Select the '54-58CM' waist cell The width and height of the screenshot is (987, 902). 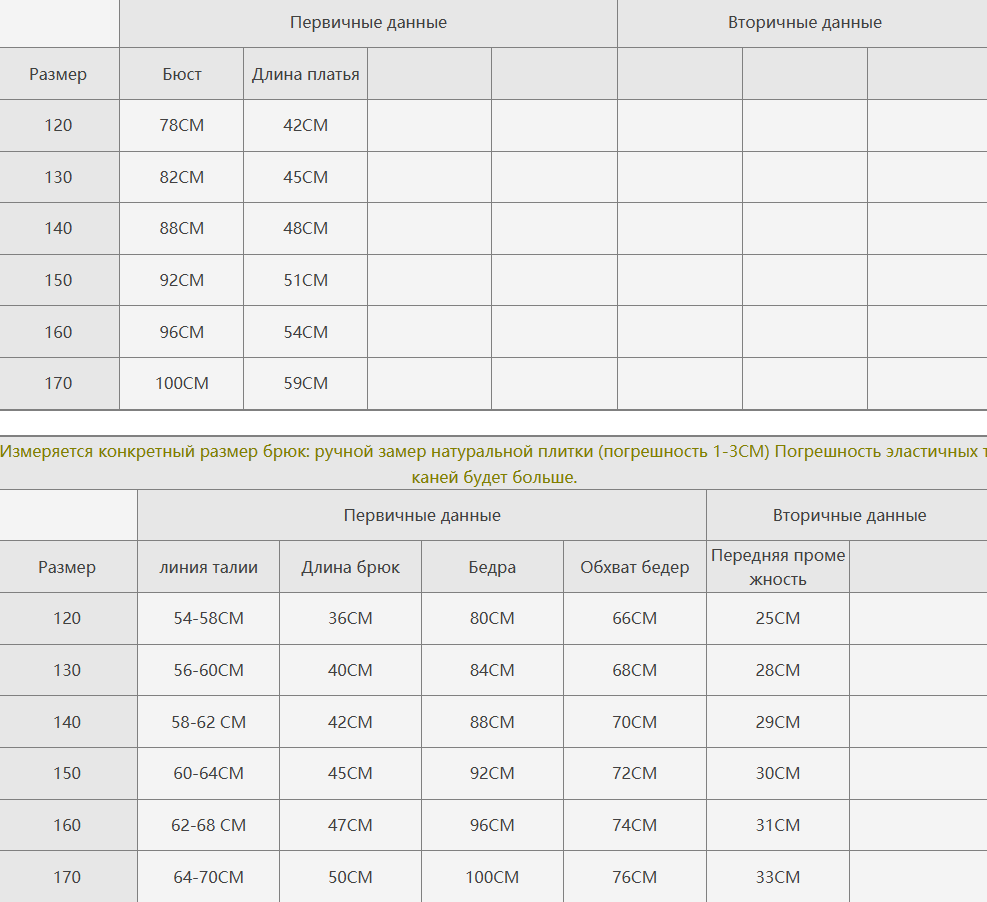click(208, 618)
